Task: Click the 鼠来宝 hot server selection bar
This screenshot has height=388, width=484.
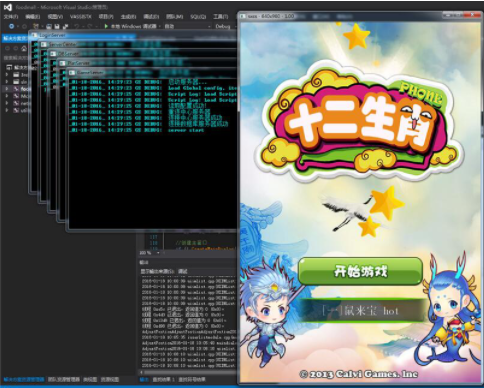Action: 361,311
